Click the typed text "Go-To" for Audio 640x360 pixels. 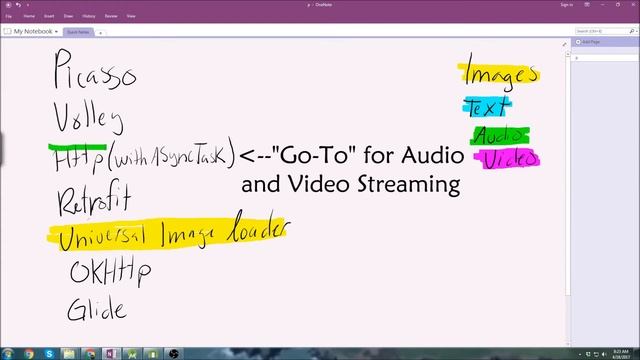pyautogui.click(x=367, y=156)
